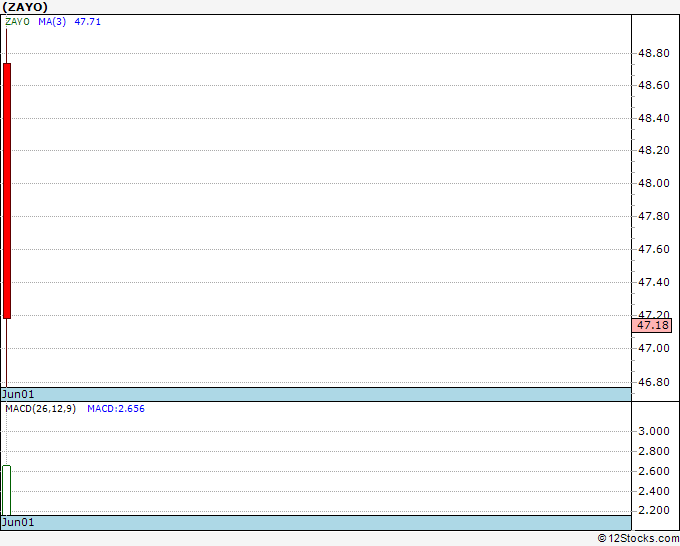Viewport: 680px width, 546px height.
Task: Click the Jun01 date under price chart
Action: point(18,394)
